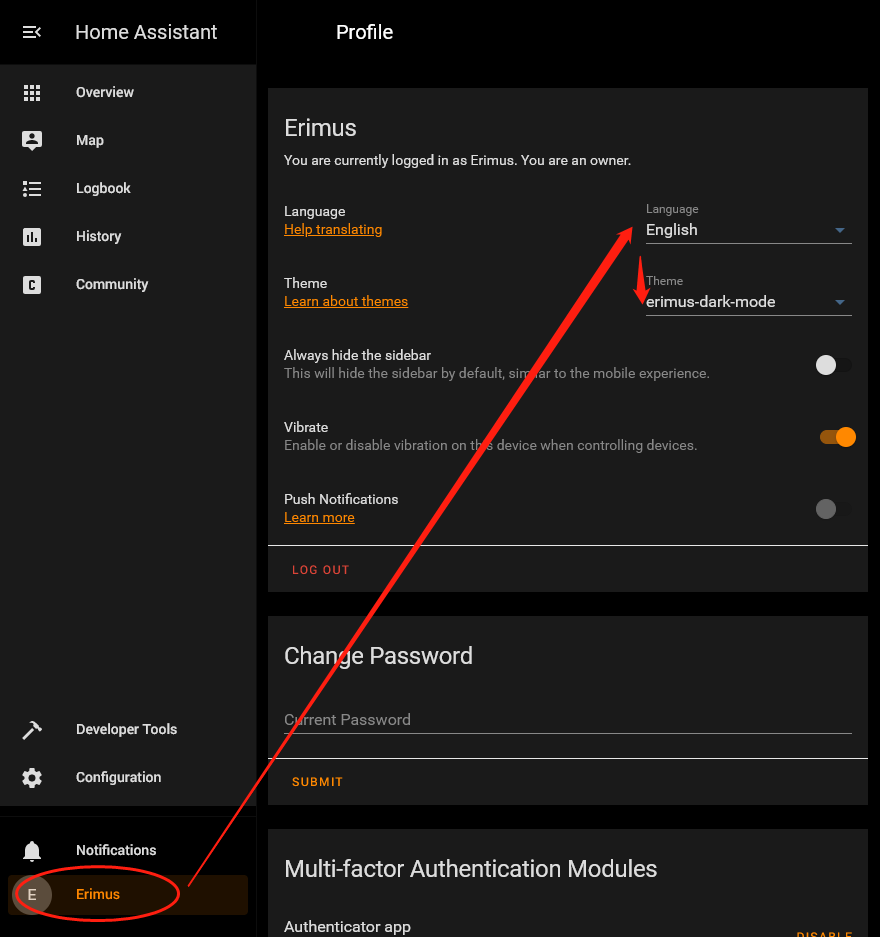Click the Configuration gear icon
Screen dimensions: 880x937
click(32, 777)
